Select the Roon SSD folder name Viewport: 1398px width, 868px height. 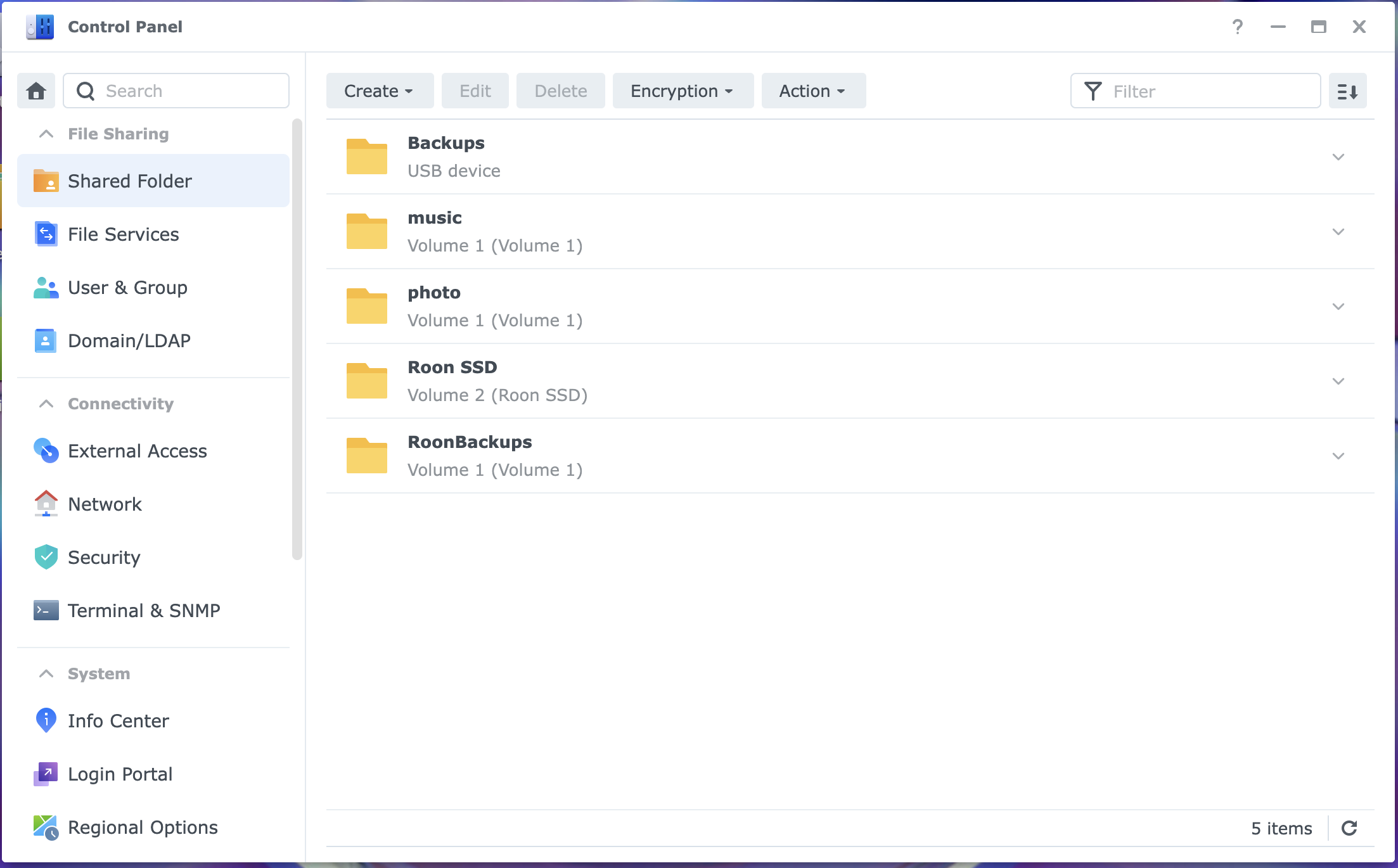click(452, 367)
